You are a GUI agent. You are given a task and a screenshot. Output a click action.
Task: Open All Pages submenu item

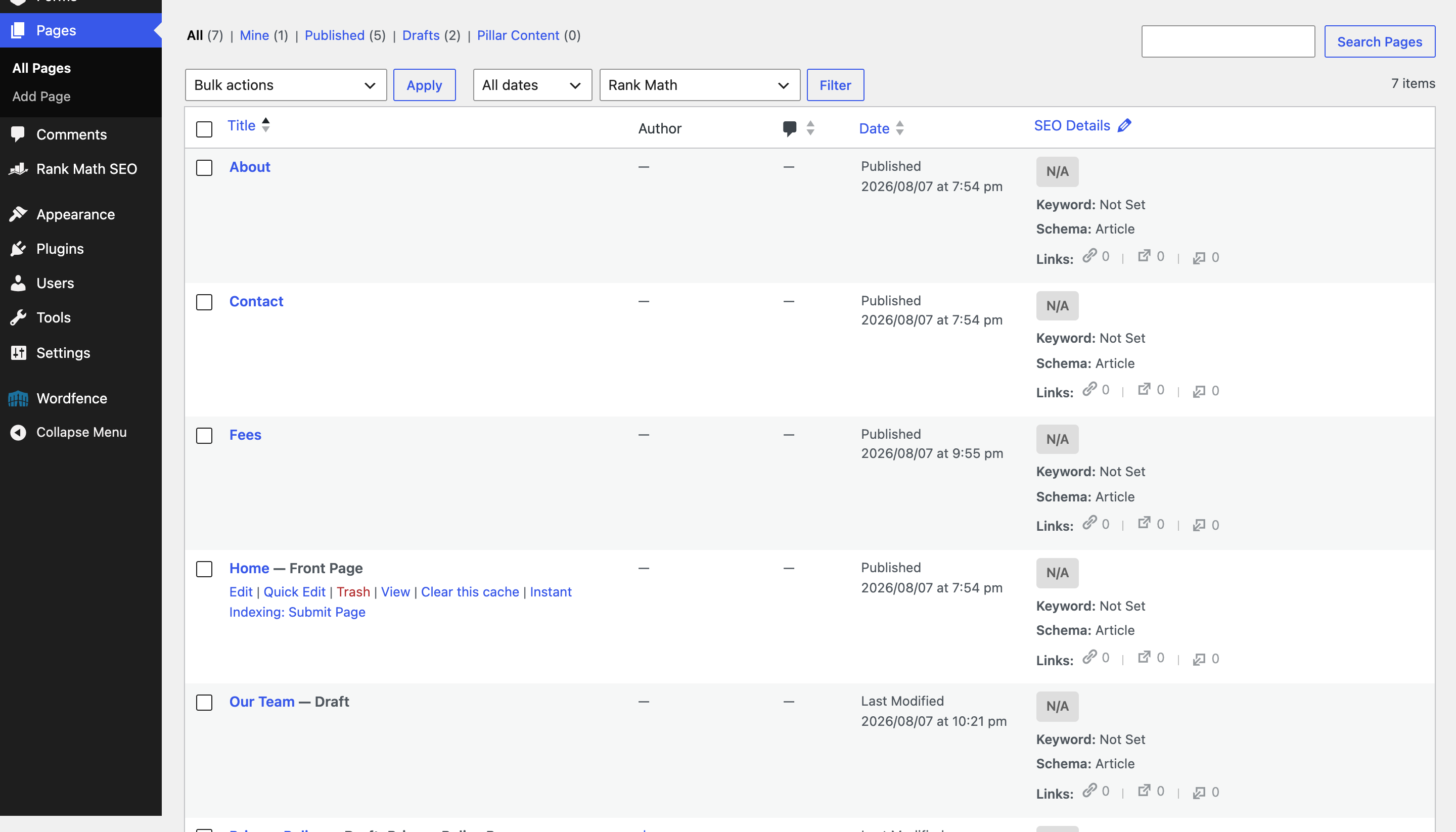[x=41, y=68]
